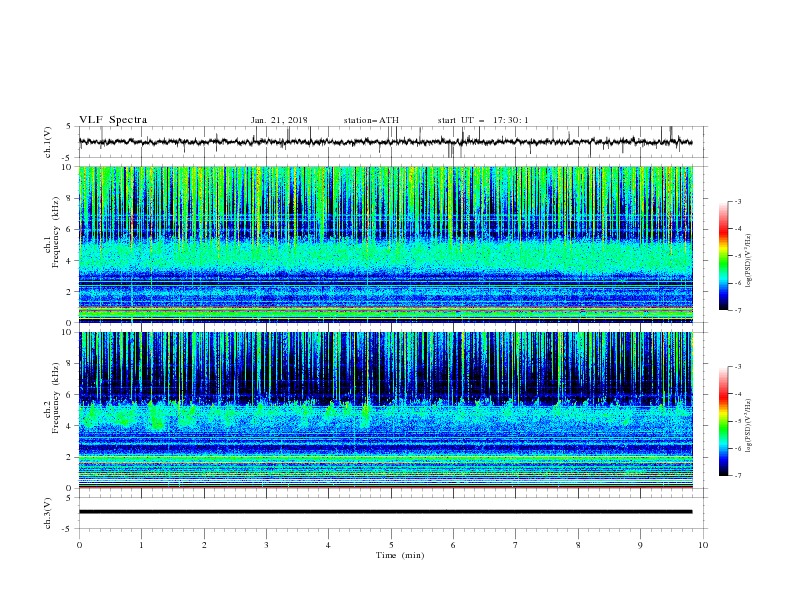Click time tick label '3' on x-axis
The height and width of the screenshot is (612, 792).
pos(266,545)
